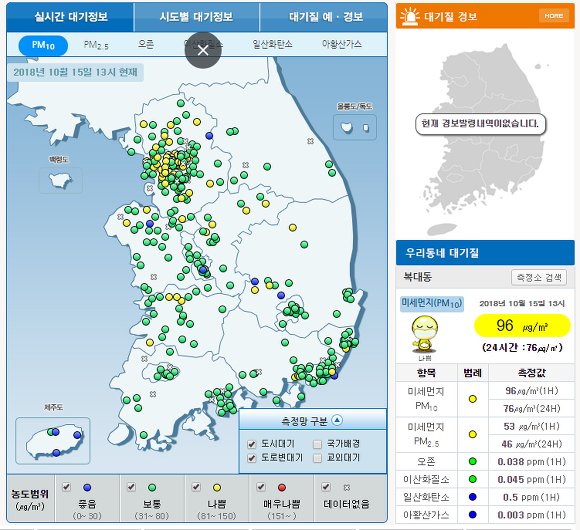
Task: Click the blue indicator in 아황산가스 row
Action: pyautogui.click(x=472, y=514)
